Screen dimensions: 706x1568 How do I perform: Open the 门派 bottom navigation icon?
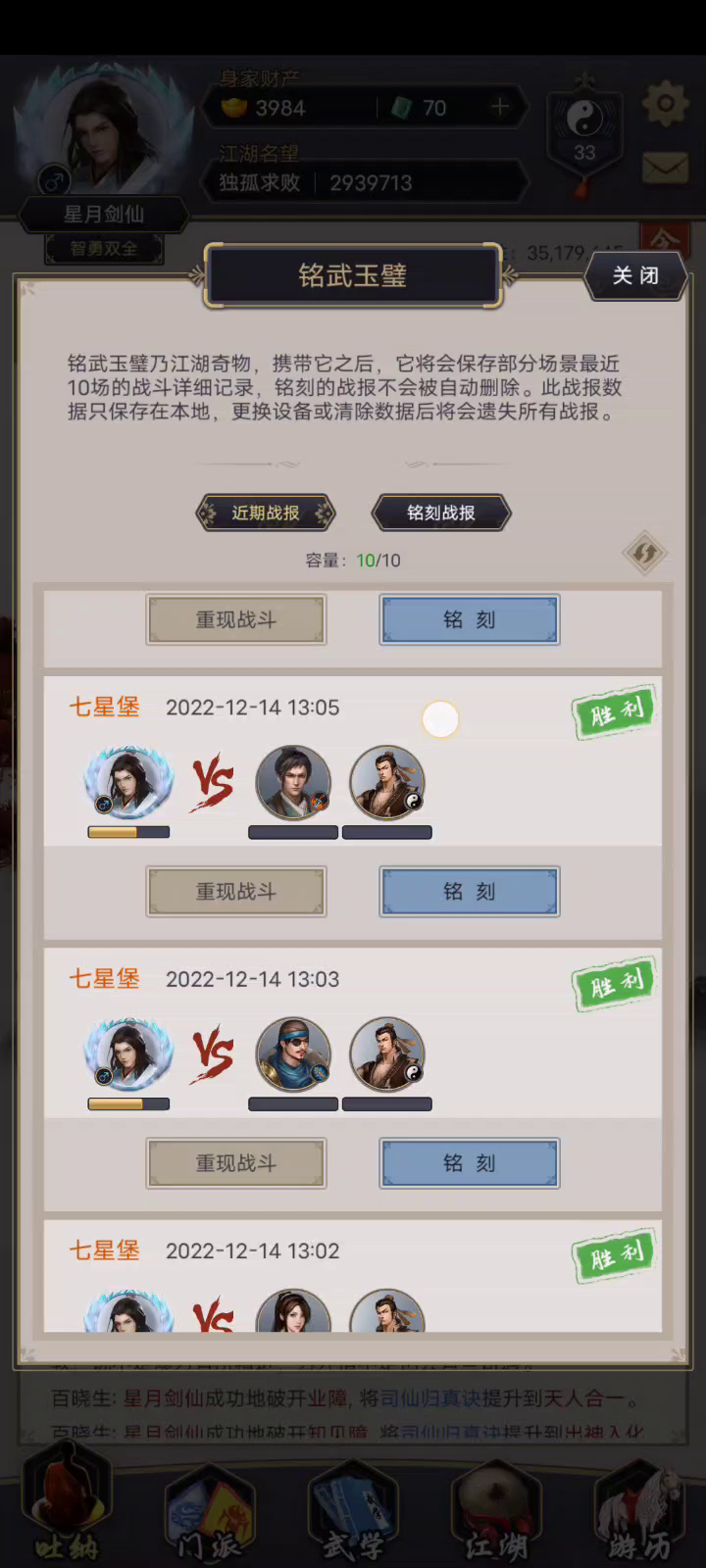[210, 1514]
